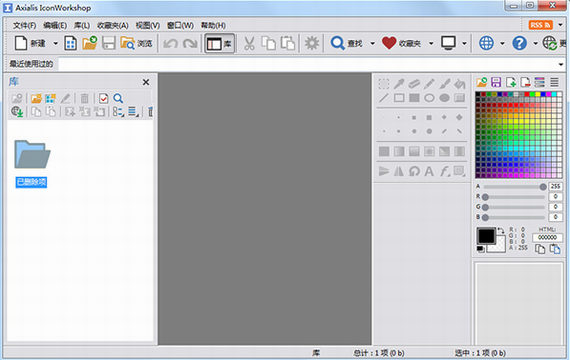The width and height of the screenshot is (570, 360).
Task: Click the black foreground color swatch
Action: coord(486,236)
